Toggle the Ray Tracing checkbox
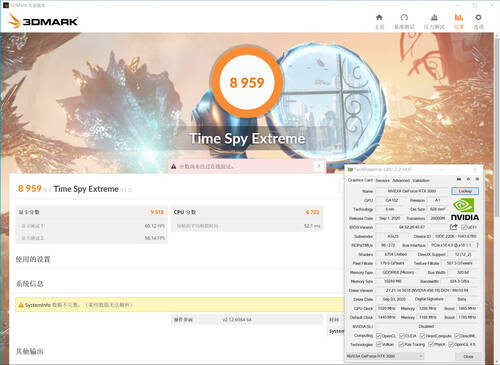 click(x=401, y=344)
